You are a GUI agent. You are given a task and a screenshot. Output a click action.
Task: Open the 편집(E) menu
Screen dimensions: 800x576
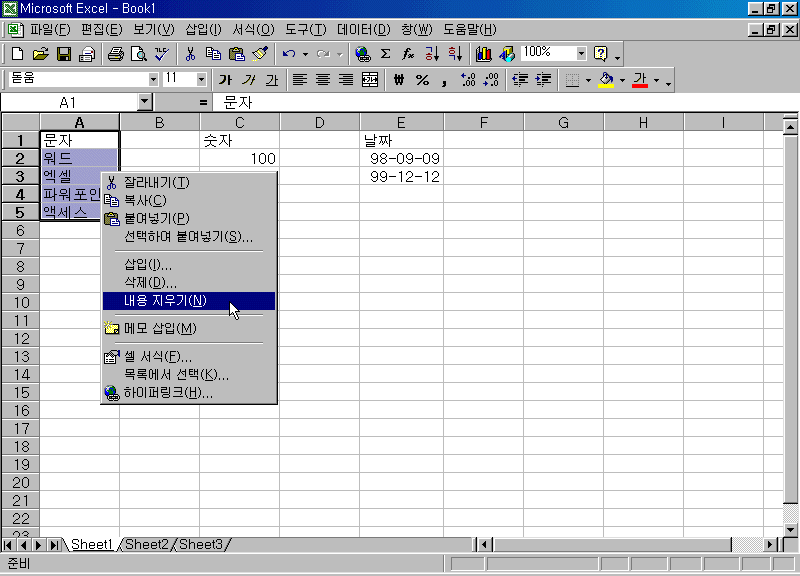coord(102,30)
